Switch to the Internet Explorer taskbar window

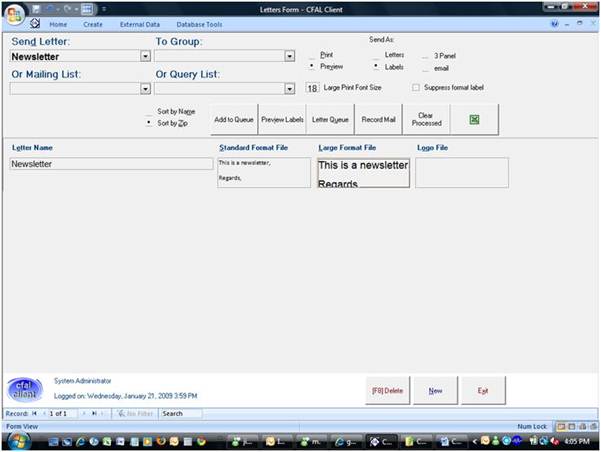coord(345,442)
